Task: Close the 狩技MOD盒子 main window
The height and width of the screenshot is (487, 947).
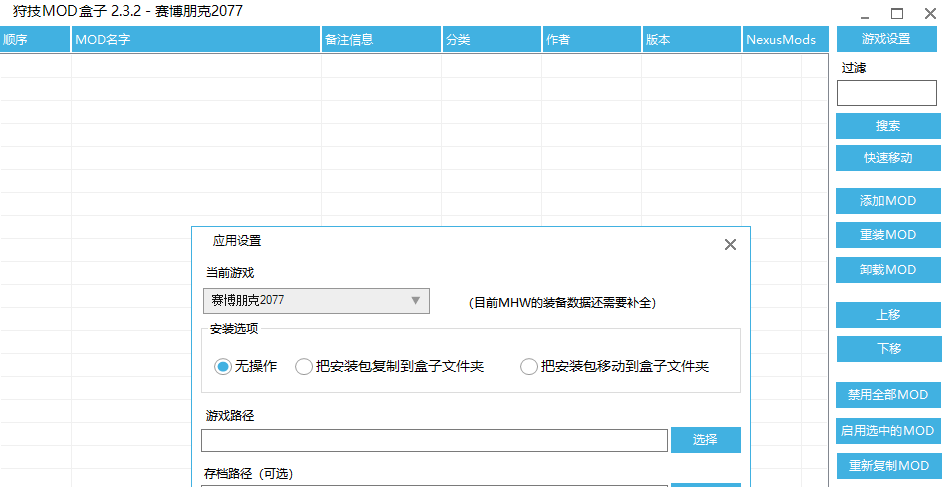Action: 930,13
